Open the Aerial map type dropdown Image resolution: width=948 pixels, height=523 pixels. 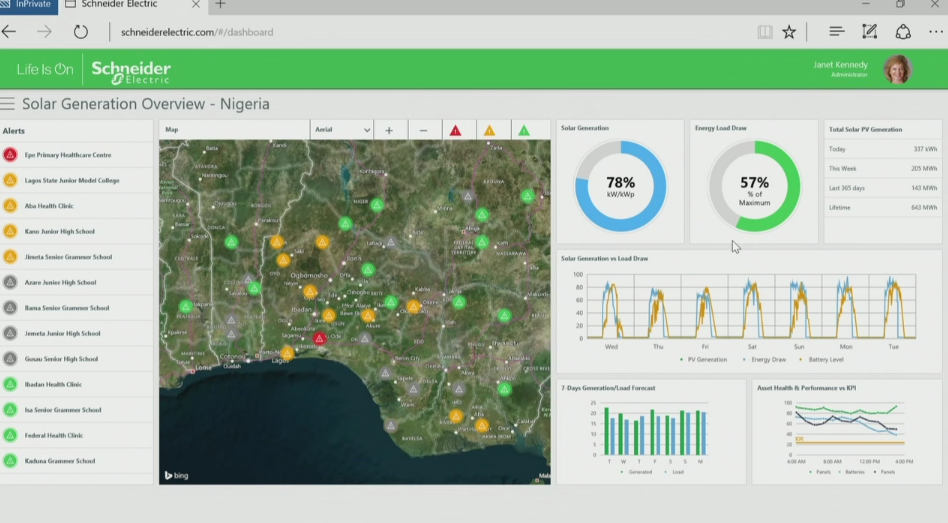coord(342,130)
